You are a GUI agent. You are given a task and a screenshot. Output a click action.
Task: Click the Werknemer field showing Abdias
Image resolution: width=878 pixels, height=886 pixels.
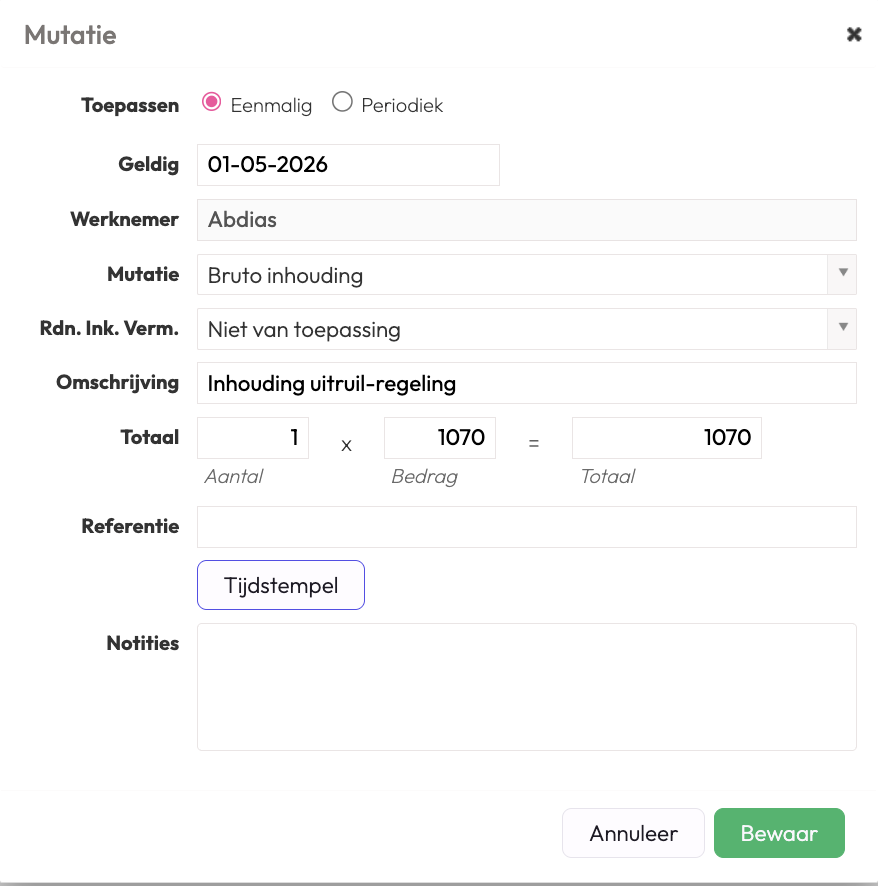pyautogui.click(x=527, y=220)
